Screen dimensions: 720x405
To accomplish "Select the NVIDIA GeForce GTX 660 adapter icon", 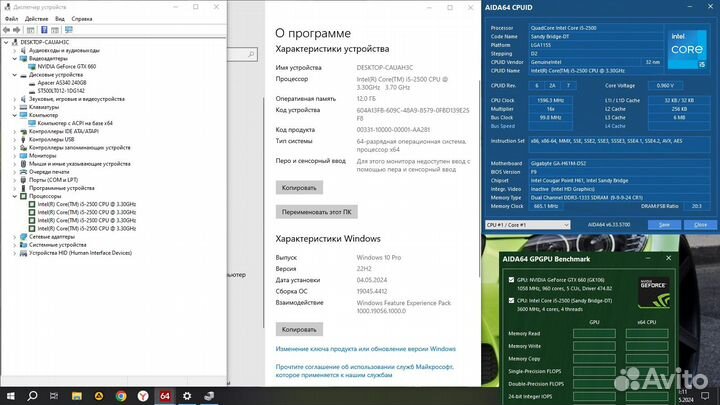I will point(32,67).
